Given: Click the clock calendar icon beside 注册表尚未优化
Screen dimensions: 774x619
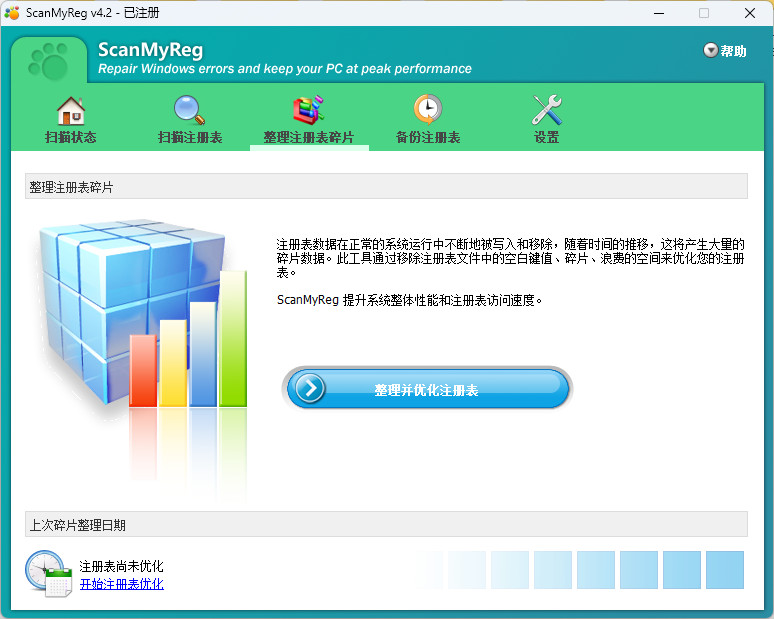Looking at the screenshot, I should (x=48, y=574).
